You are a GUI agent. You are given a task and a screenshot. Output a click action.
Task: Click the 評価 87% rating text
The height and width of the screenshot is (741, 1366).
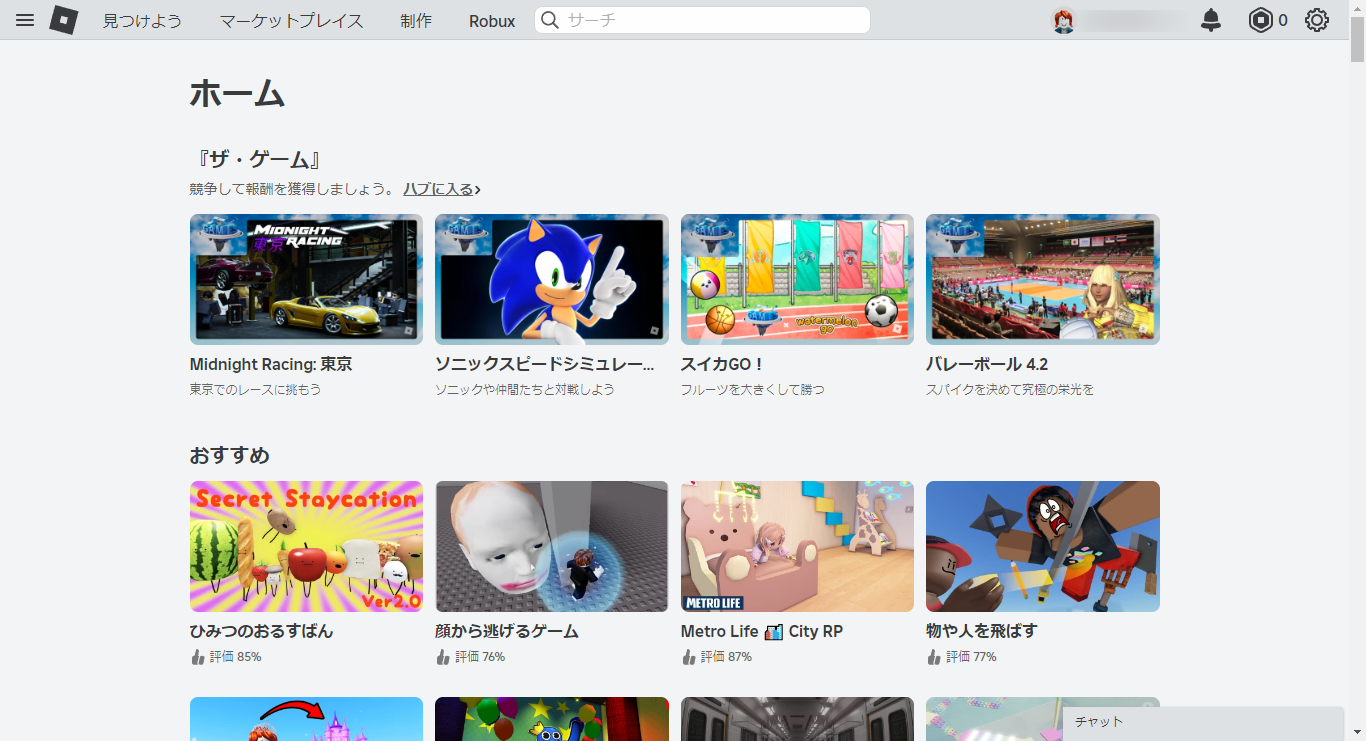click(x=727, y=657)
